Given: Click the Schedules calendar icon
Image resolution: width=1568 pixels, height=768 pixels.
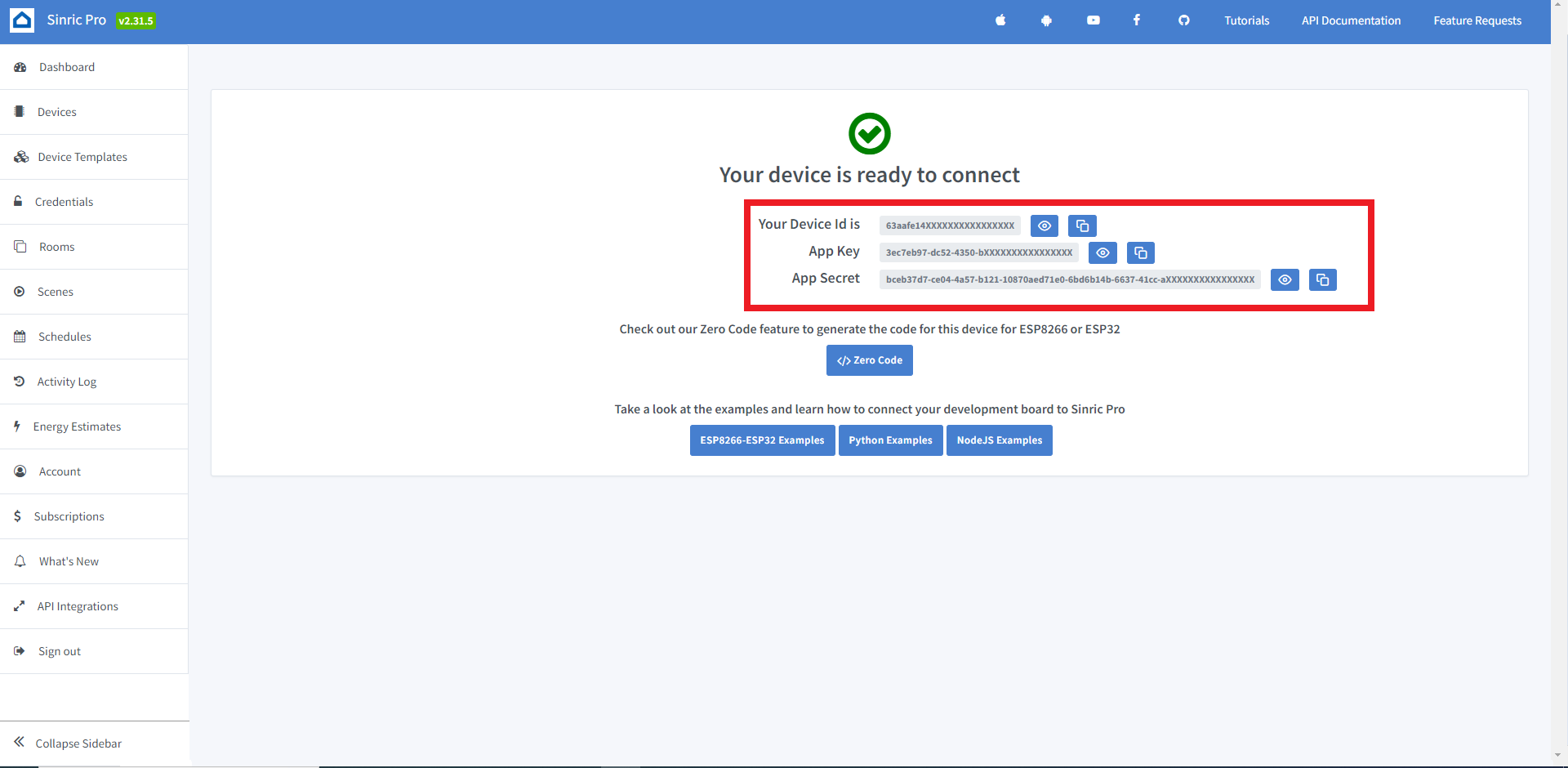Looking at the screenshot, I should pos(20,337).
